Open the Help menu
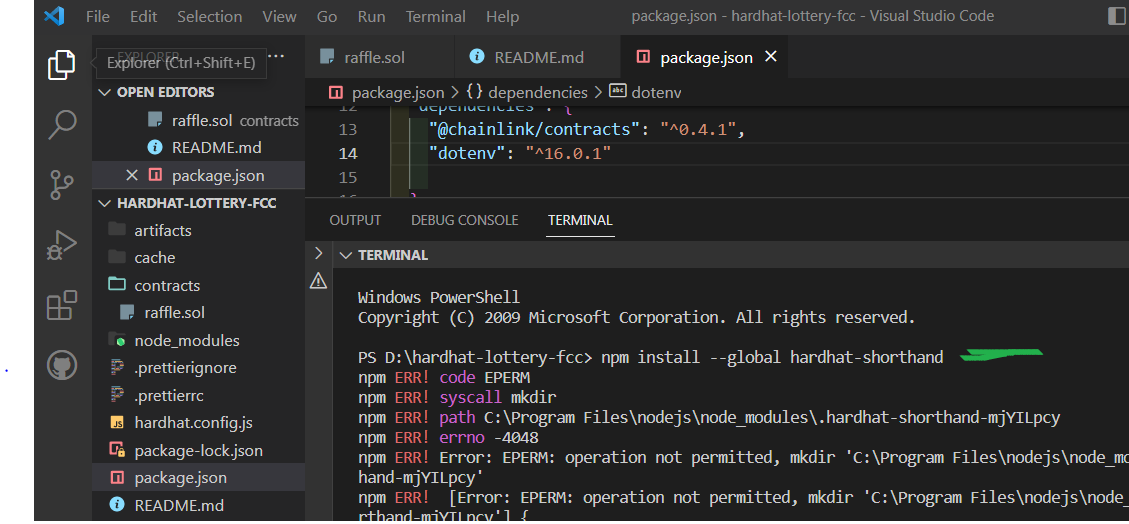1129x524 pixels. pyautogui.click(x=503, y=16)
